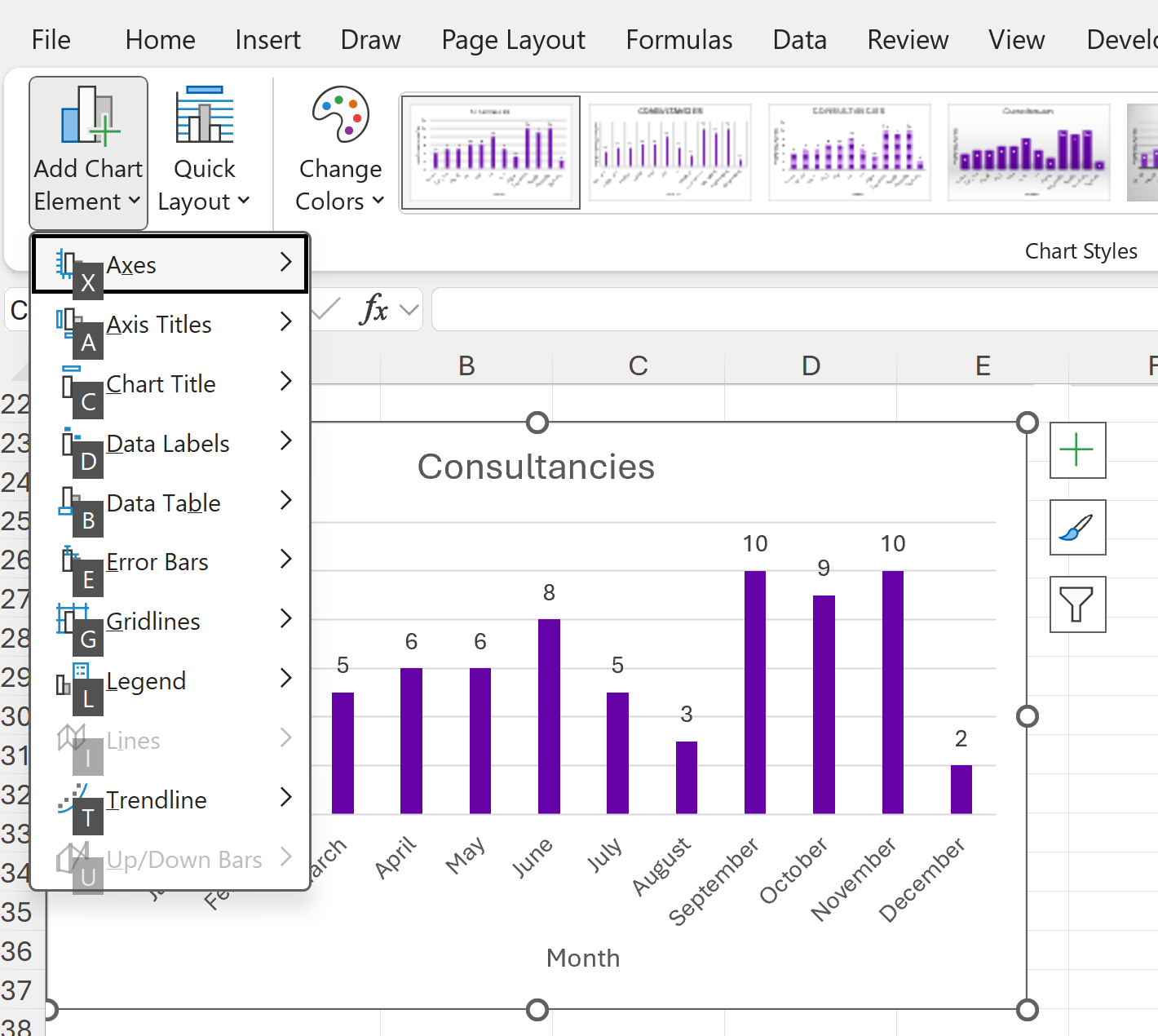
Task: Expand the Axis Titles submenu arrow
Action: 285,322
